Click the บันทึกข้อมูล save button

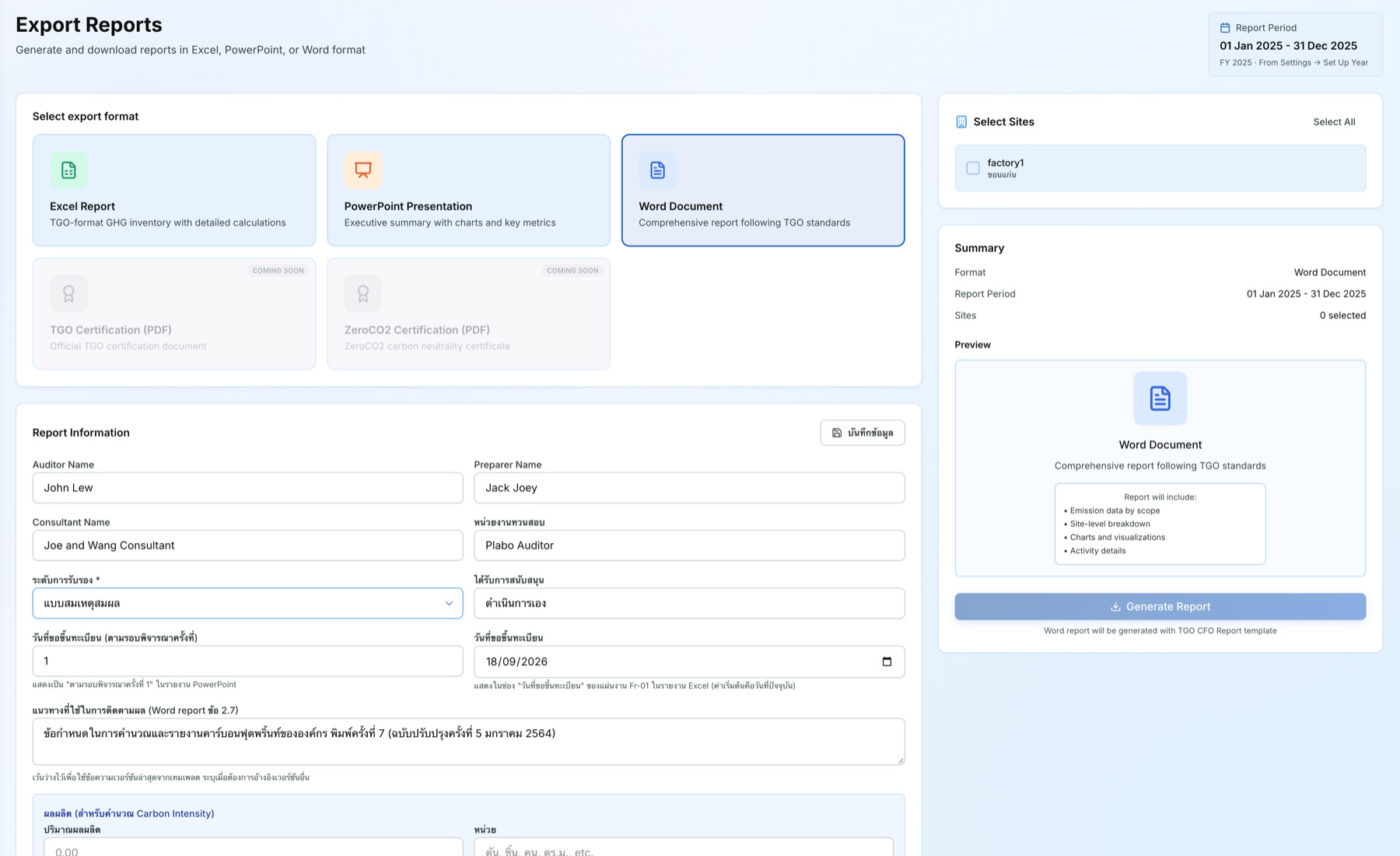pyautogui.click(x=862, y=433)
